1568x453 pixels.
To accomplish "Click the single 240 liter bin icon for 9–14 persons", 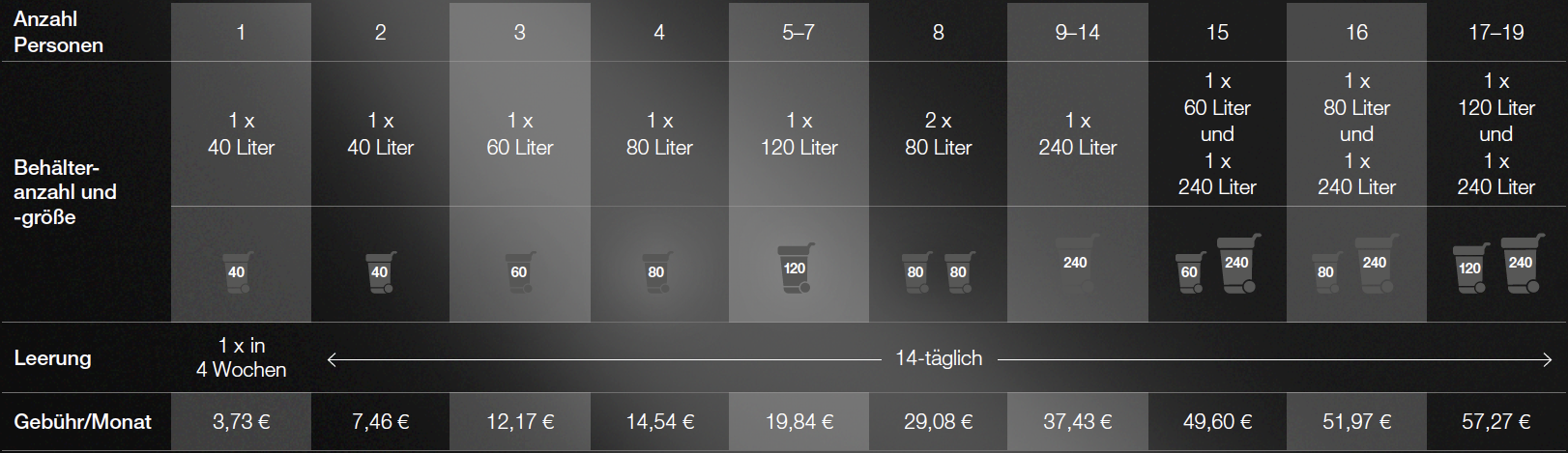I will (1076, 263).
